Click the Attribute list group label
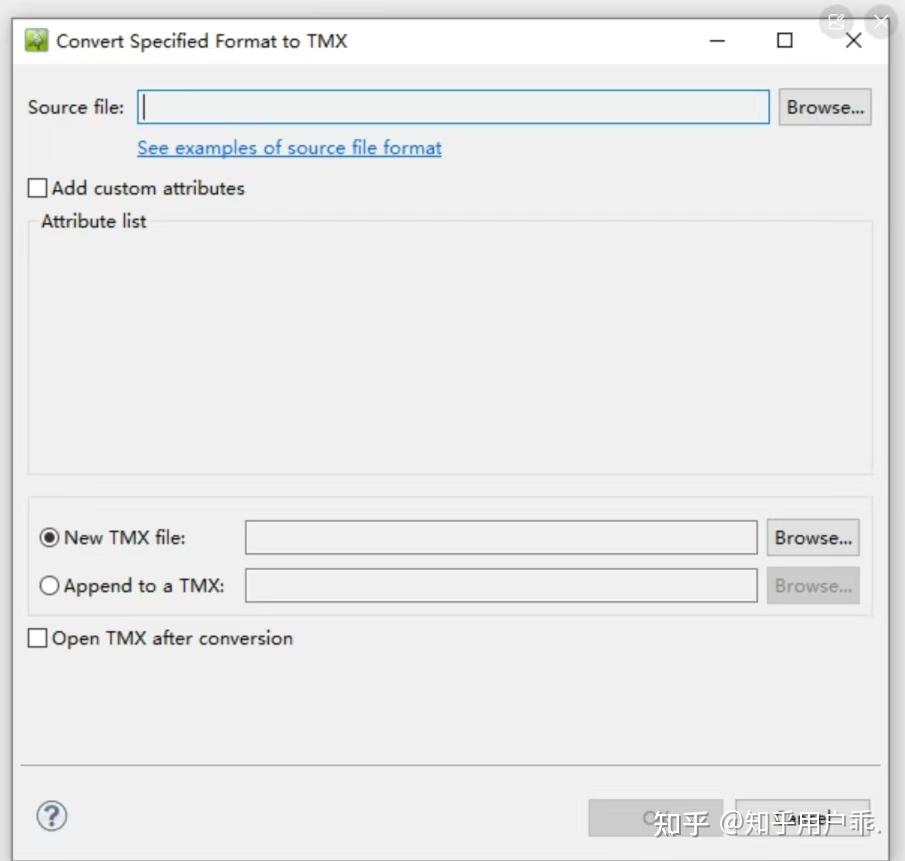Screen dimensions: 905x861 (x=92, y=221)
